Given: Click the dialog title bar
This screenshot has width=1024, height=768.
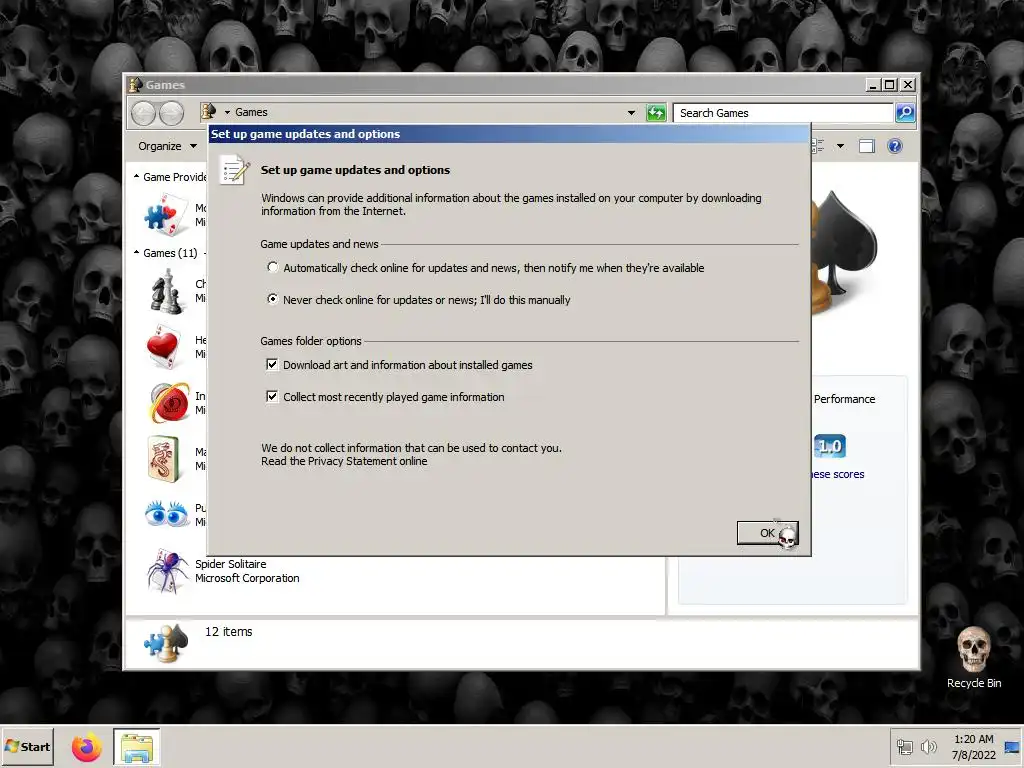Looking at the screenshot, I should pos(509,134).
